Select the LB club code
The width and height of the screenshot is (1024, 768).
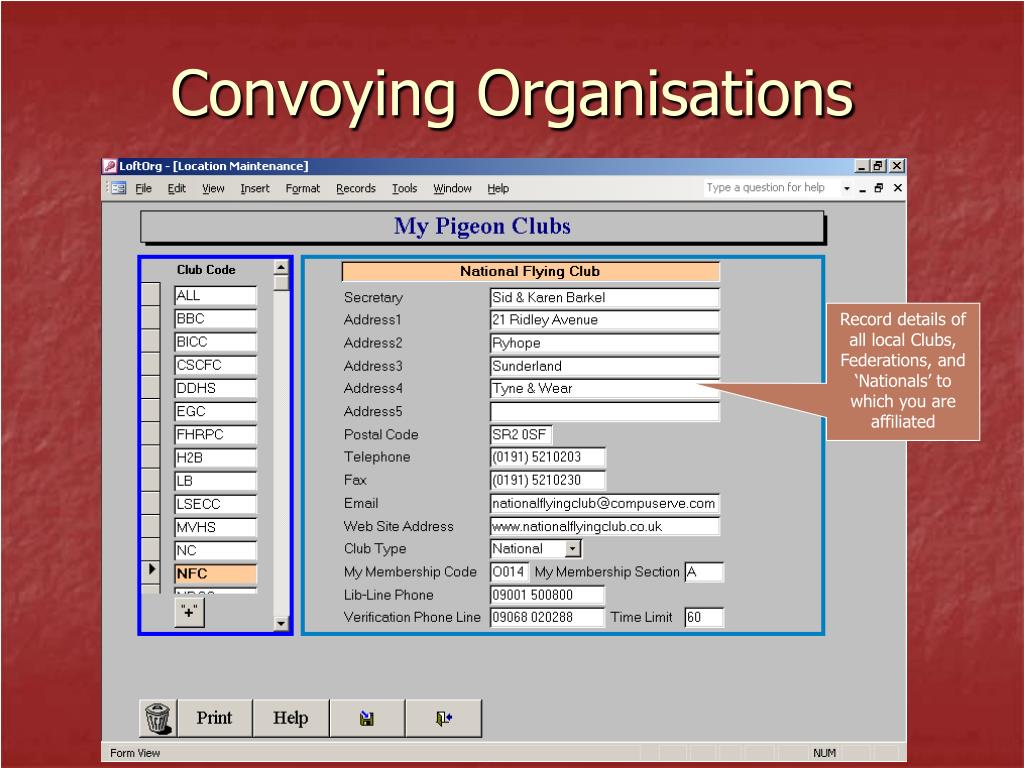(x=216, y=481)
